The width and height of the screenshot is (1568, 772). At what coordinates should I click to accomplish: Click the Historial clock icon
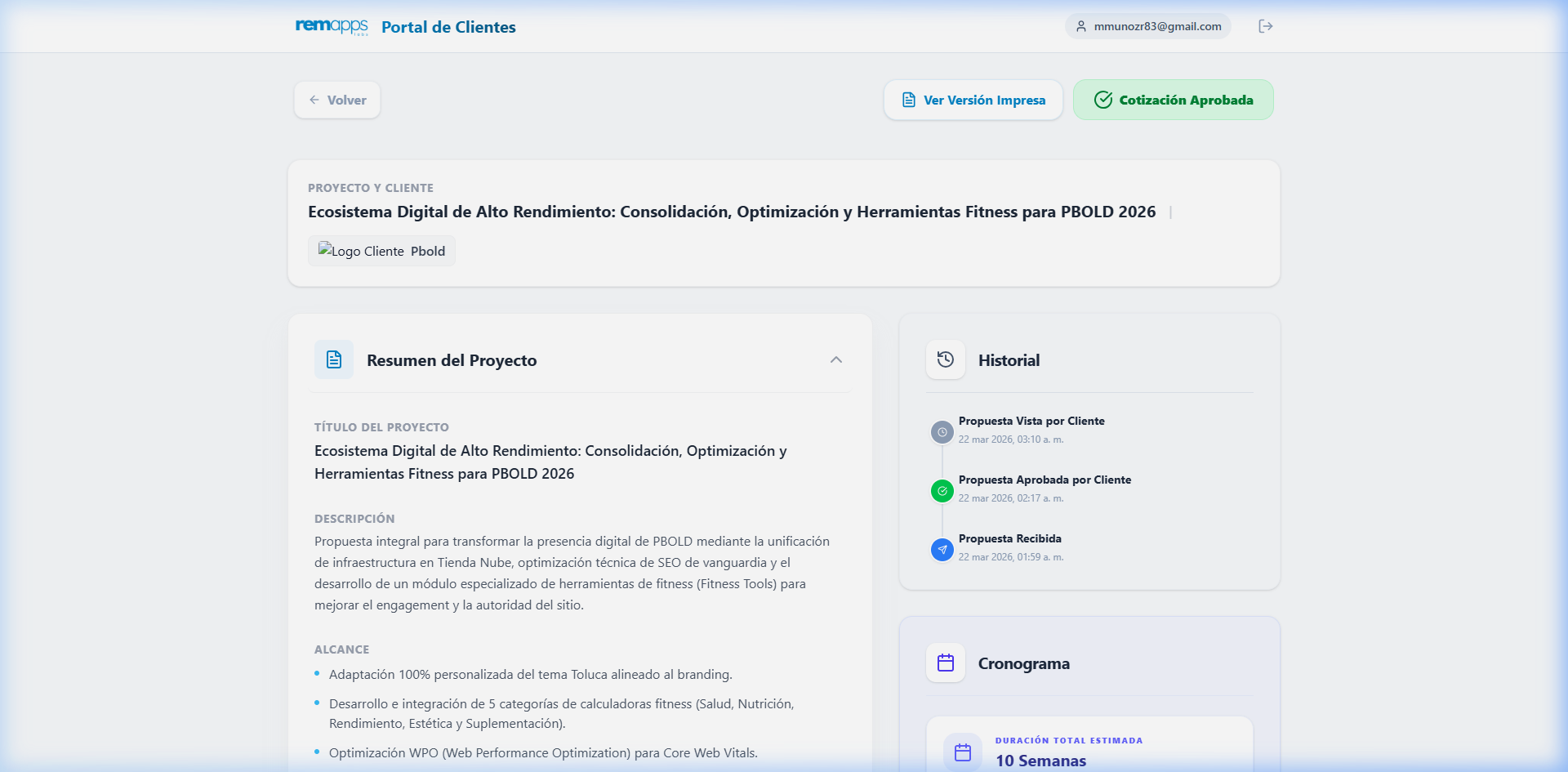tap(945, 359)
